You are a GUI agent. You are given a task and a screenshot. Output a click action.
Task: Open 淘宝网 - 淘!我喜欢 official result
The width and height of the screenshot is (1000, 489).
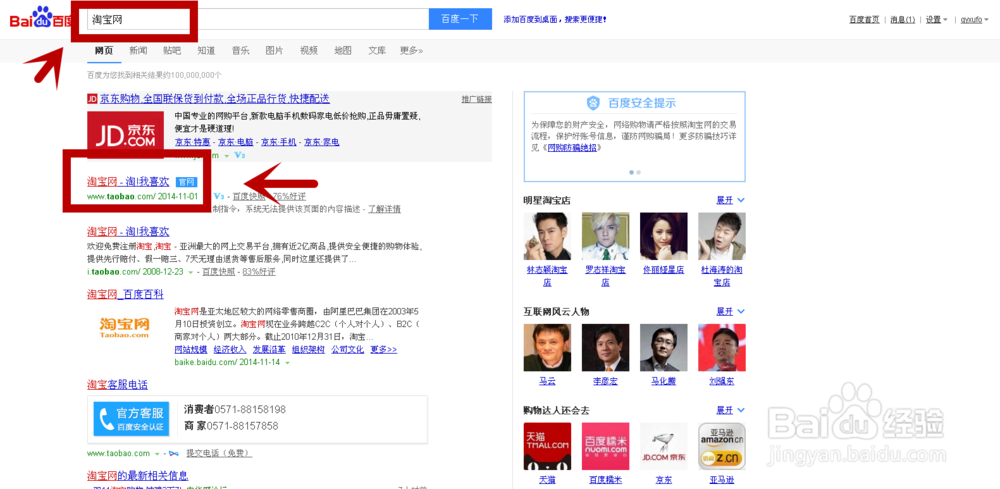[x=128, y=182]
